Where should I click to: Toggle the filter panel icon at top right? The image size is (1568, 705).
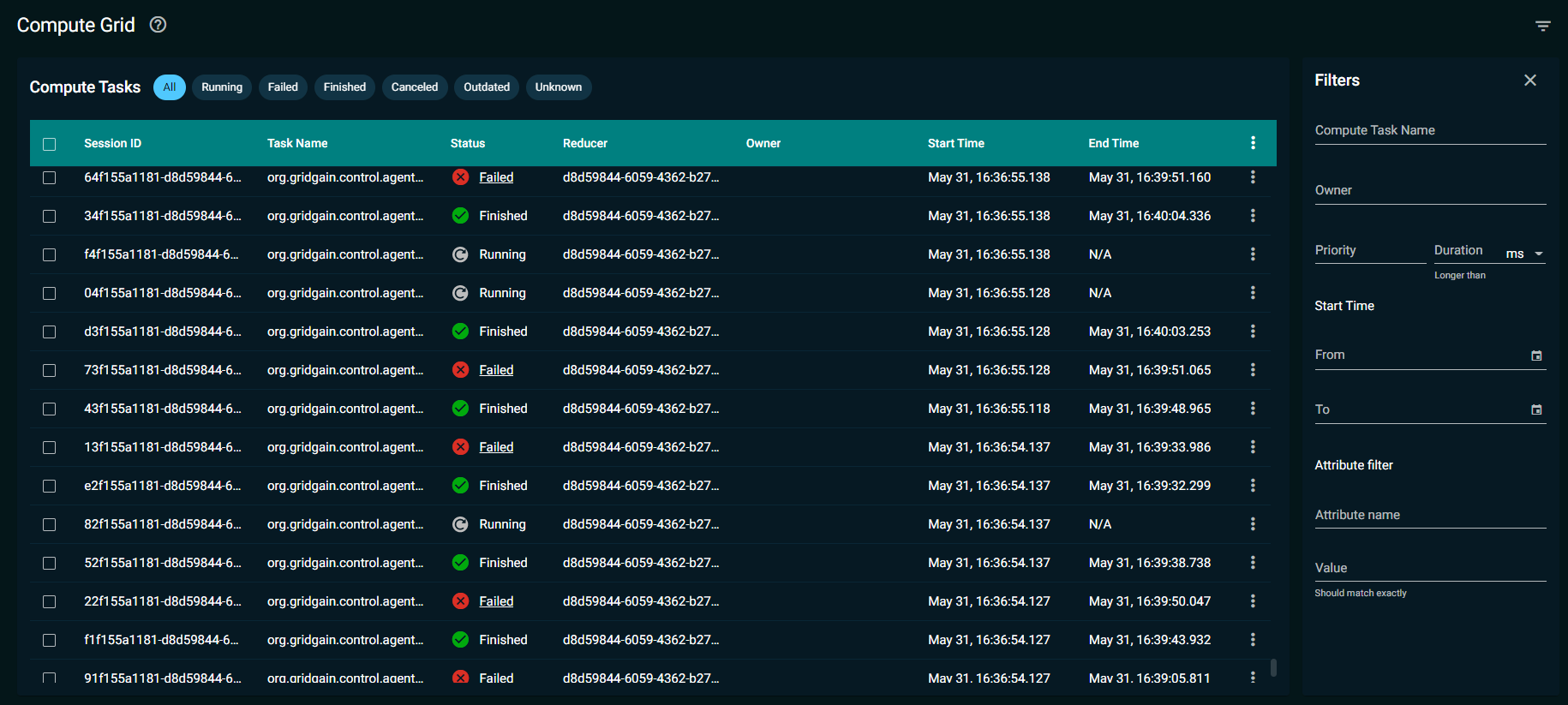point(1542,26)
